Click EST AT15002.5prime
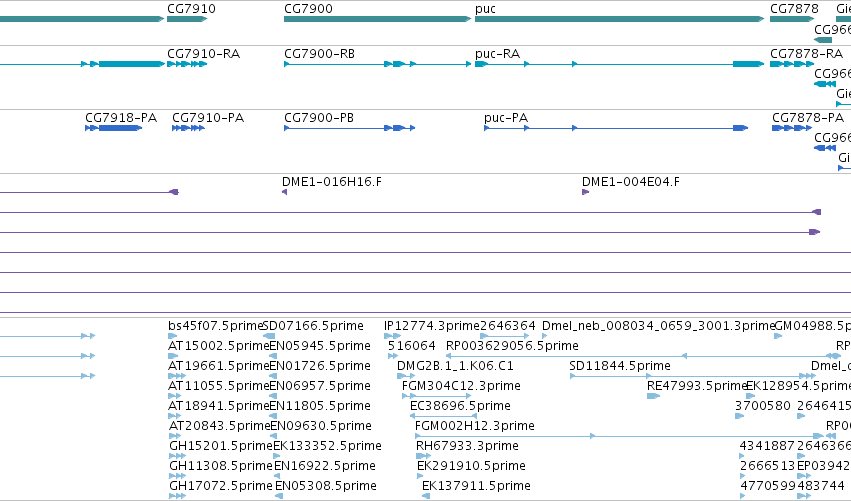This screenshot has width=851, height=501. pos(219,346)
